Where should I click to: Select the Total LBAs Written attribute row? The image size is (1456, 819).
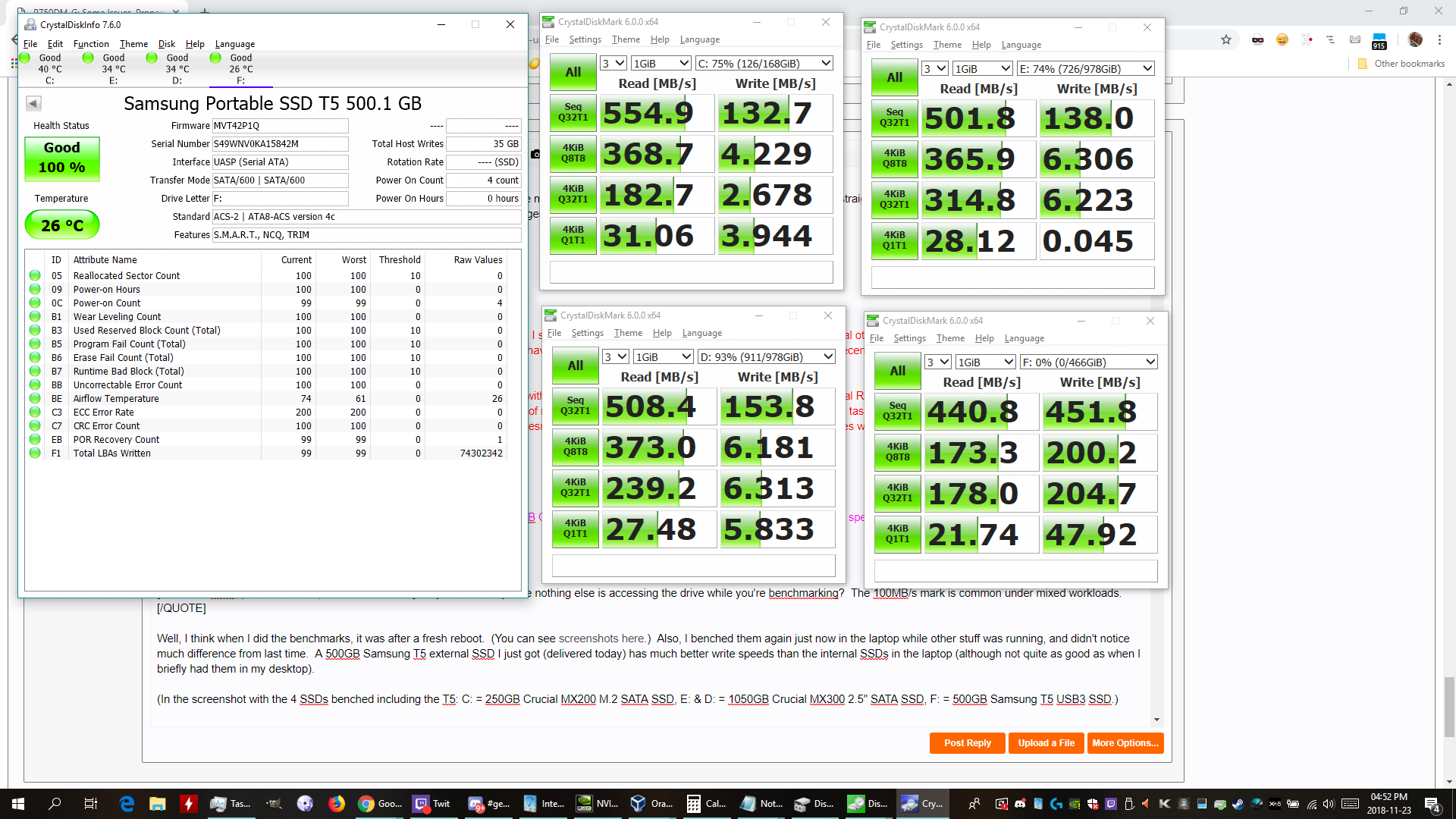click(x=265, y=453)
